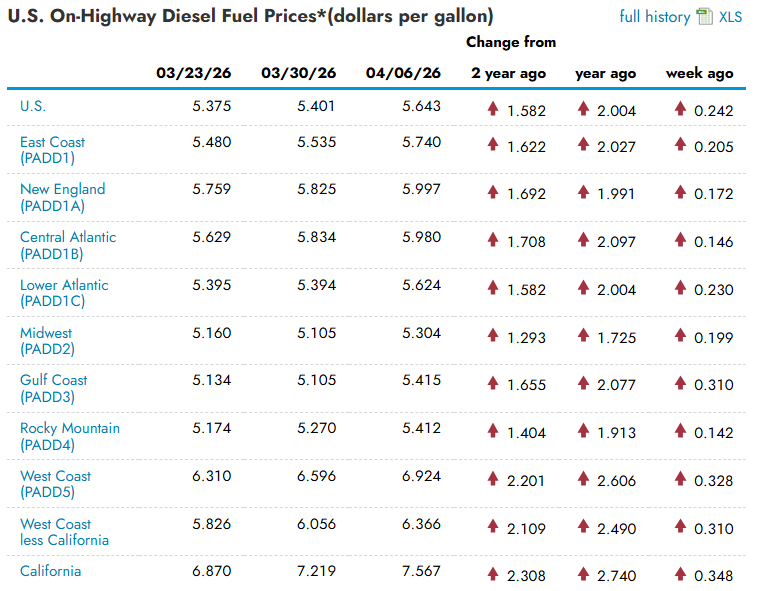The image size is (759, 591).
Task: Select East Coast (PADD1) region link
Action: pos(52,149)
